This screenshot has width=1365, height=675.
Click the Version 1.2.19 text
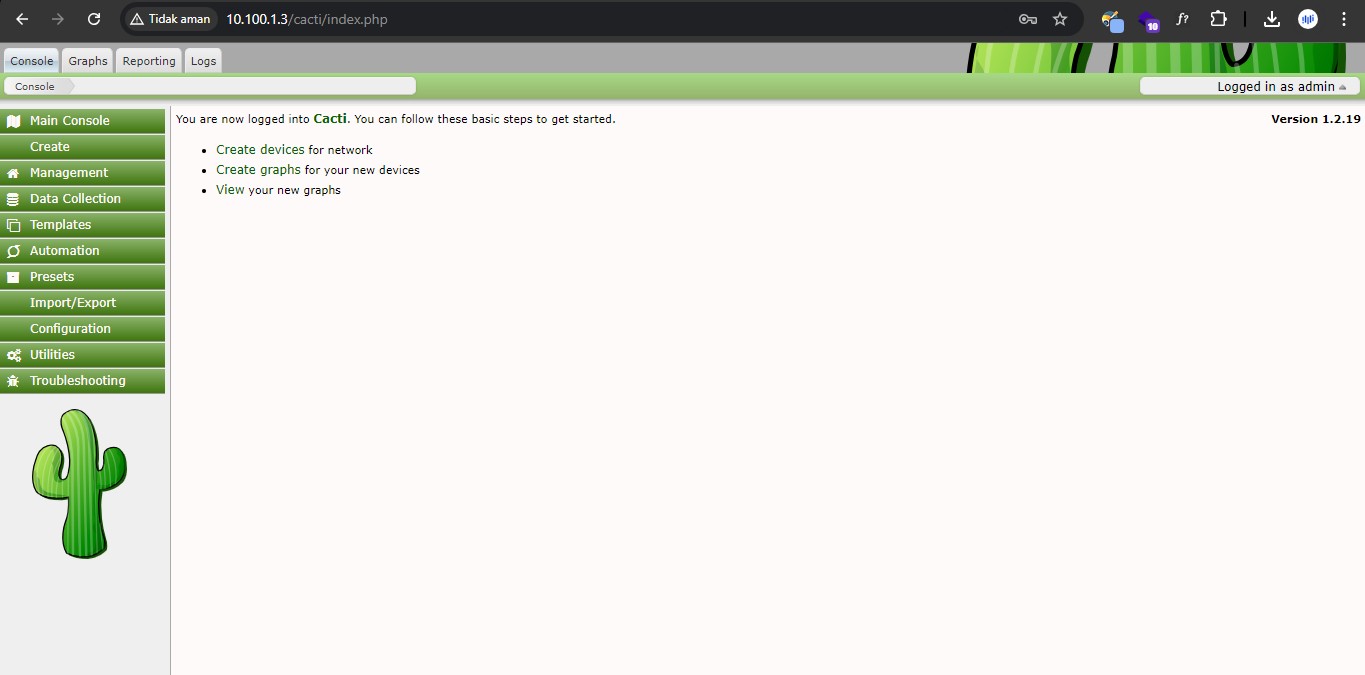click(1316, 119)
